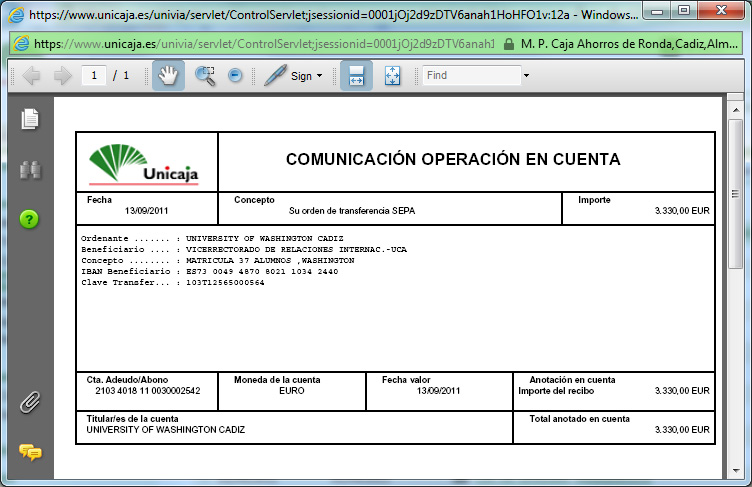Viewport: 752px width, 487px height.
Task: Go to previous page arrow
Action: [32, 75]
